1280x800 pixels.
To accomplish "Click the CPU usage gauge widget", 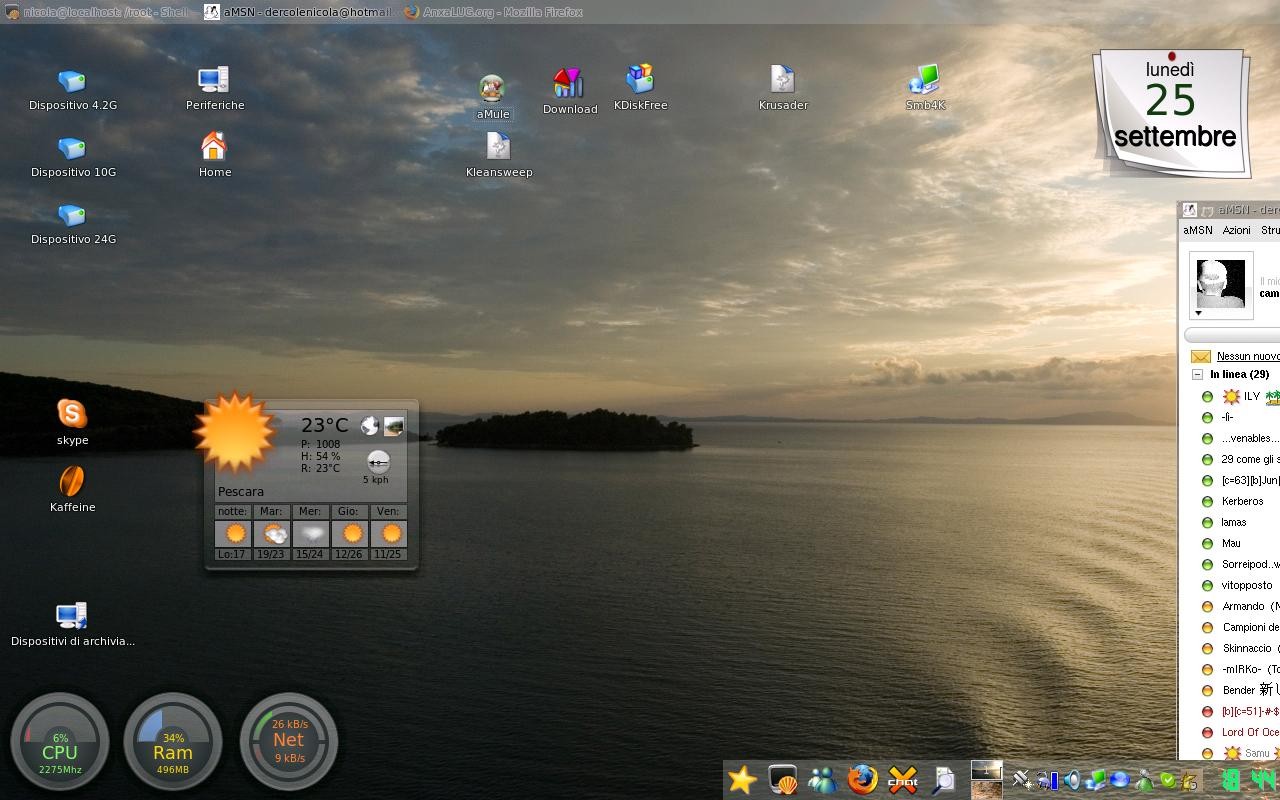I will [59, 741].
